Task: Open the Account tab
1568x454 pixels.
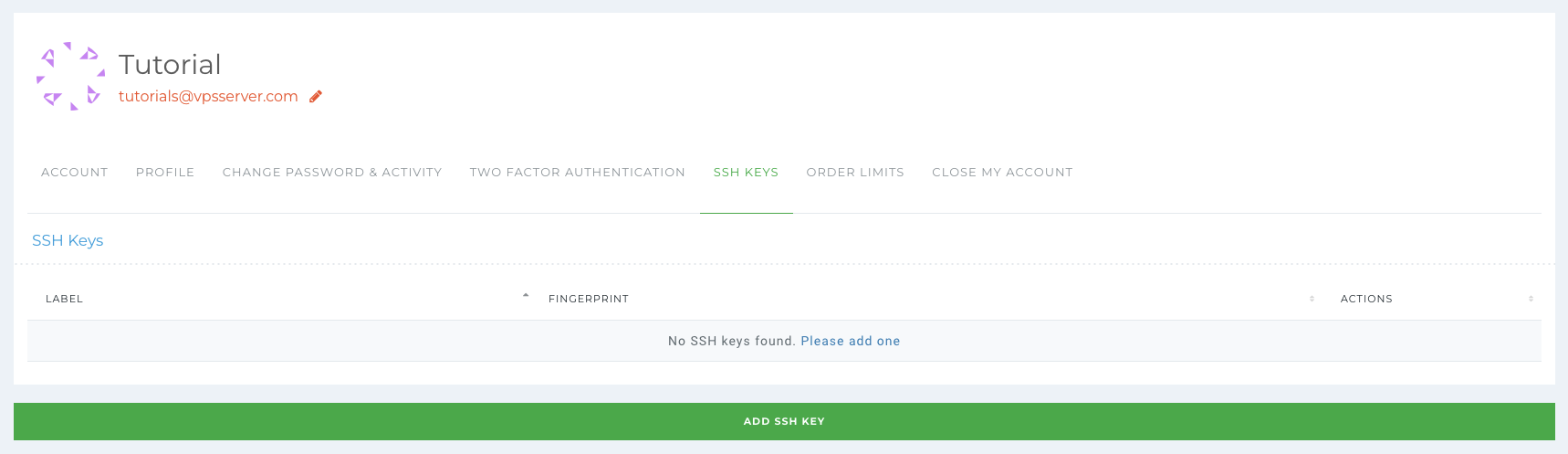Action: (x=74, y=172)
